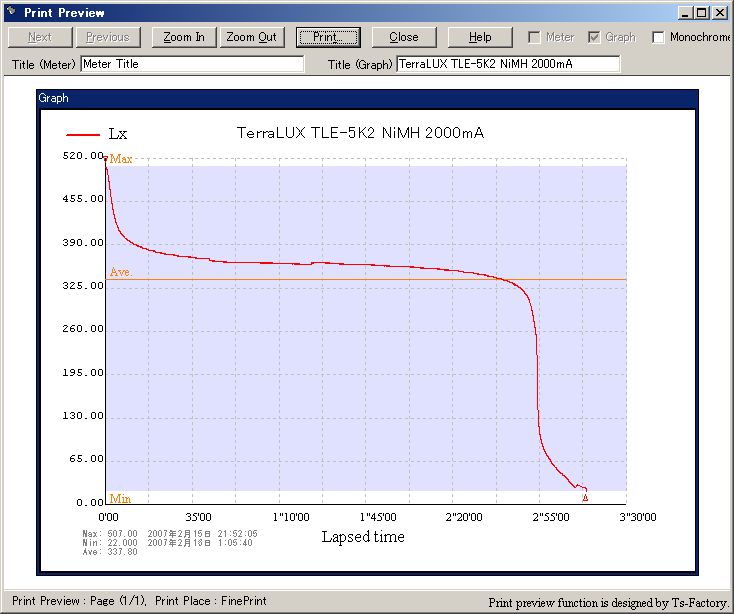Click the 520.00 y-axis value

83,155
